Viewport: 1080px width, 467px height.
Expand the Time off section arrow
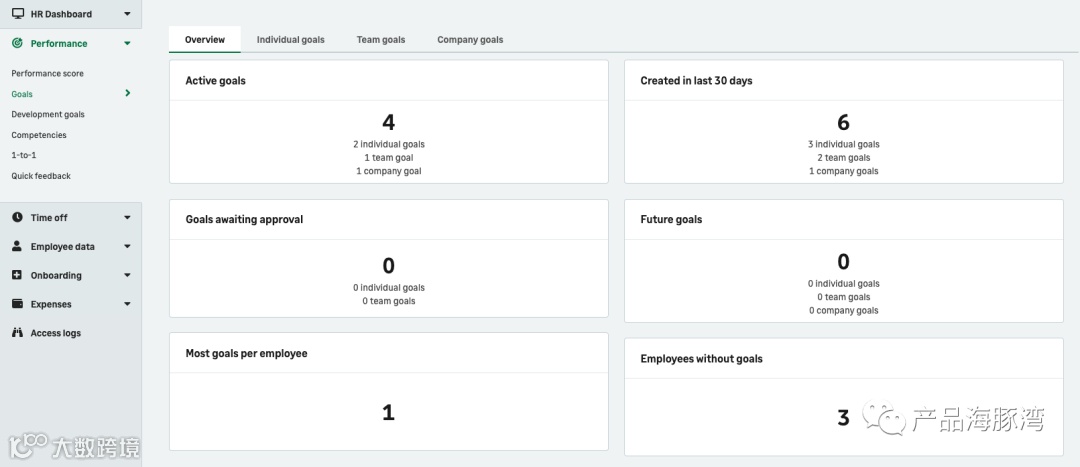127,217
